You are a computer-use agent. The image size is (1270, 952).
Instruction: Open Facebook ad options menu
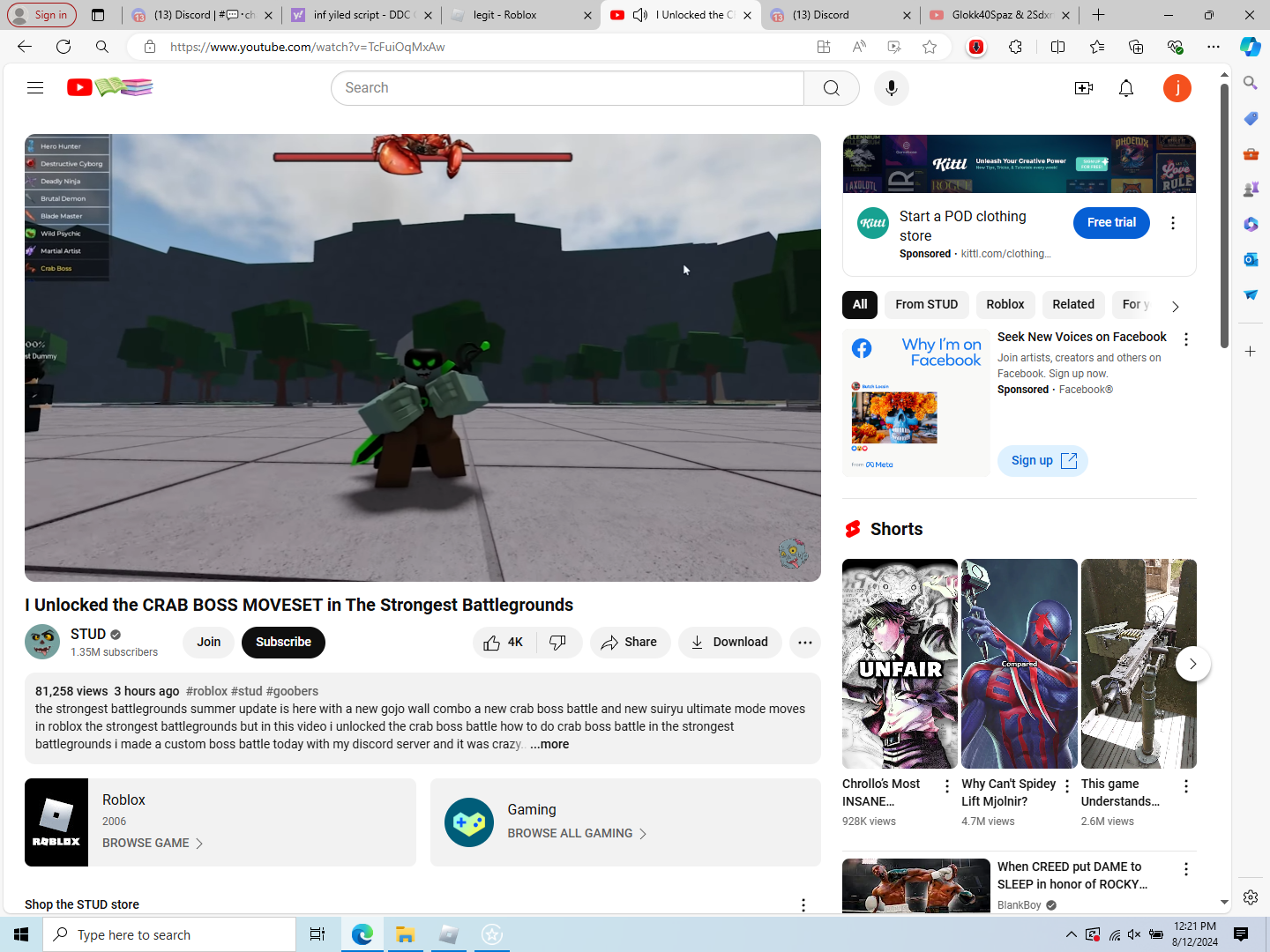pos(1186,339)
